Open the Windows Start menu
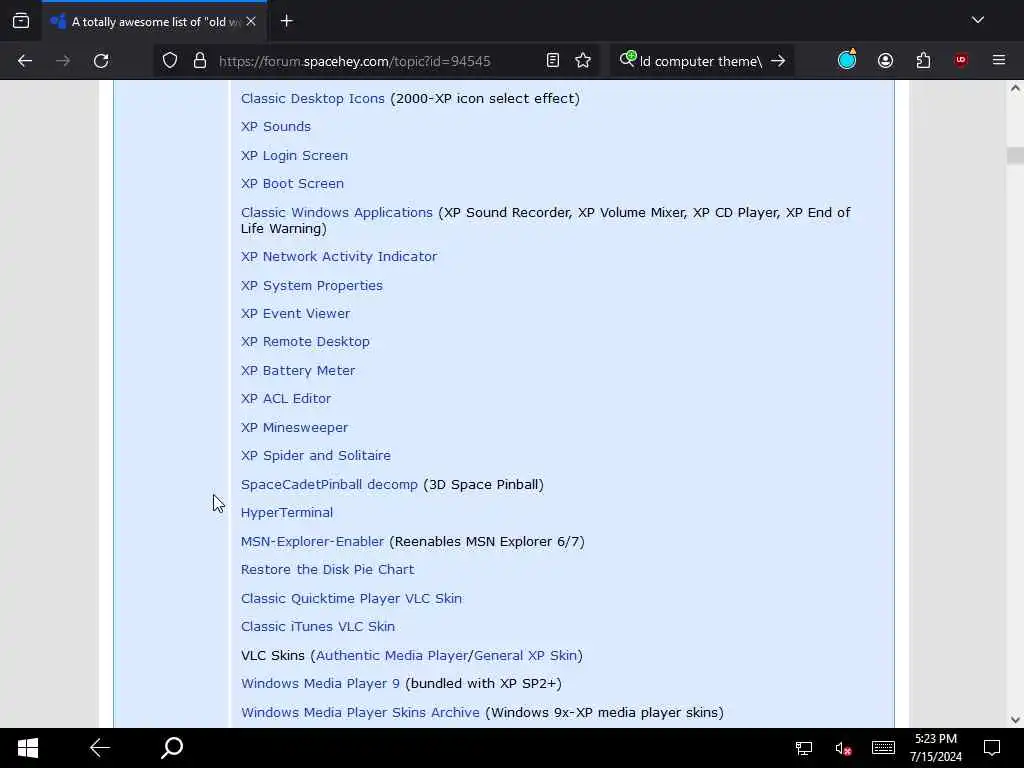1024x768 pixels. click(x=27, y=748)
